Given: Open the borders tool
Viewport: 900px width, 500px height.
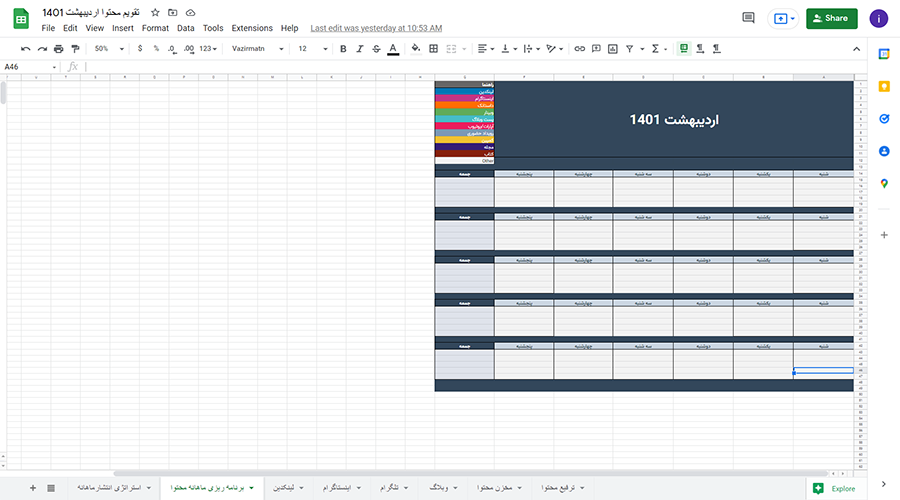Looking at the screenshot, I should point(433,48).
